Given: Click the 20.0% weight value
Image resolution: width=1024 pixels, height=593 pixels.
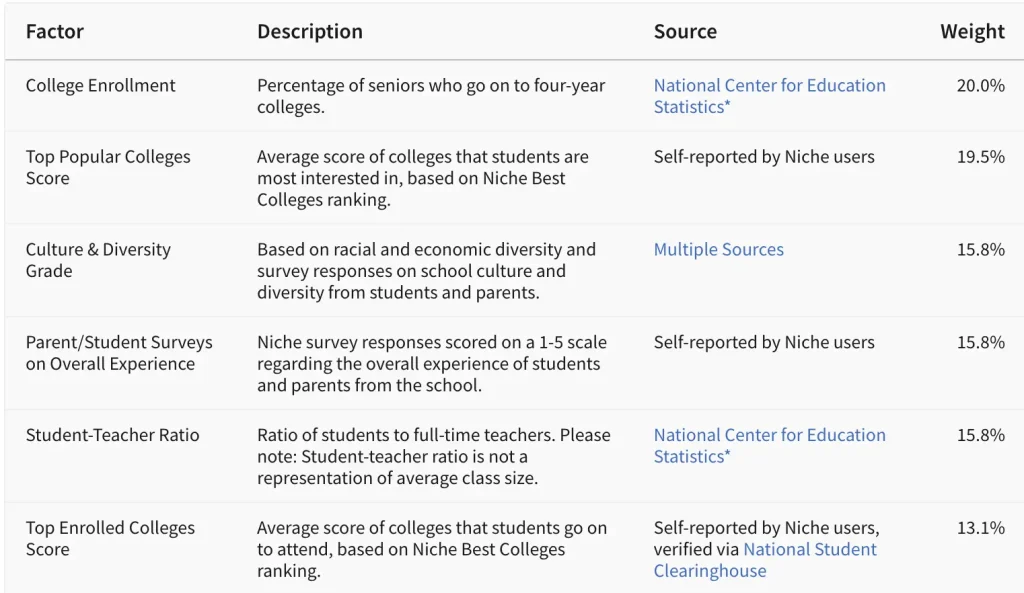Looking at the screenshot, I should [980, 86].
